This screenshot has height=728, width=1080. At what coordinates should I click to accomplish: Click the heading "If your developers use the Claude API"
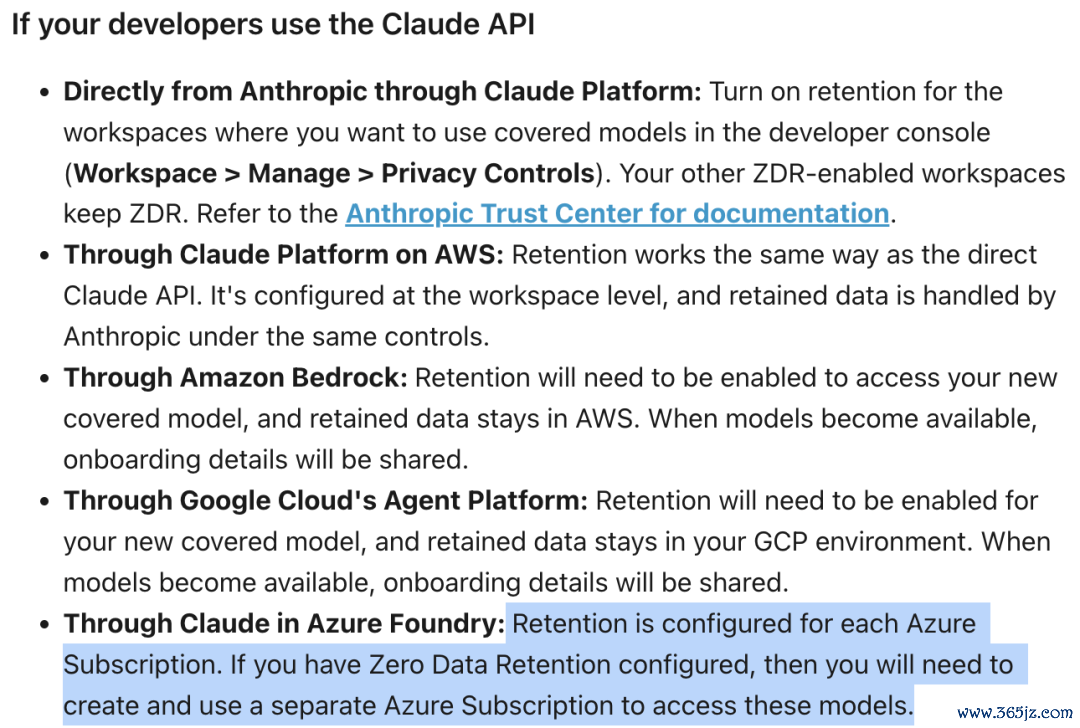[x=273, y=24]
